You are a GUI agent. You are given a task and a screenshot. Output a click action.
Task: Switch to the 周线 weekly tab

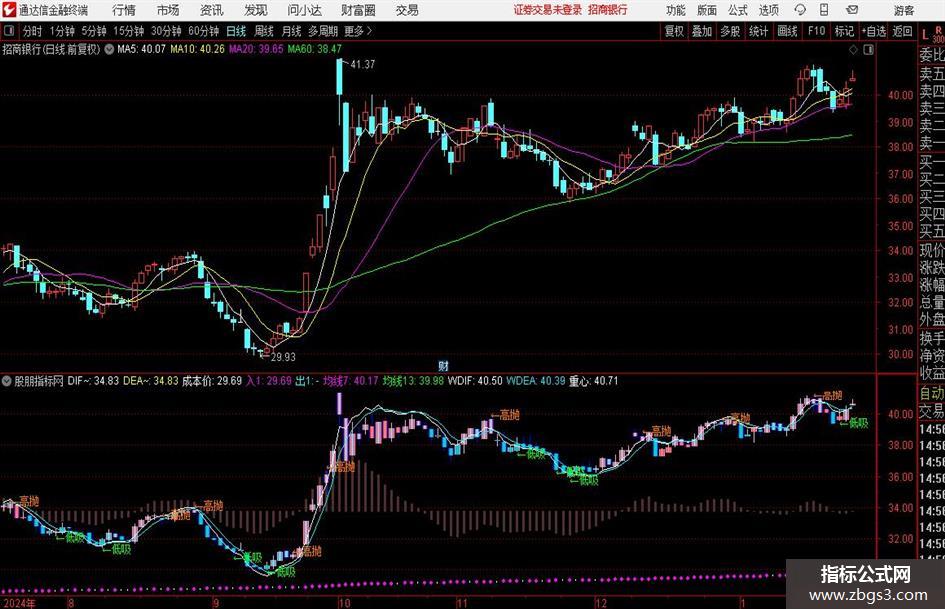(x=264, y=31)
